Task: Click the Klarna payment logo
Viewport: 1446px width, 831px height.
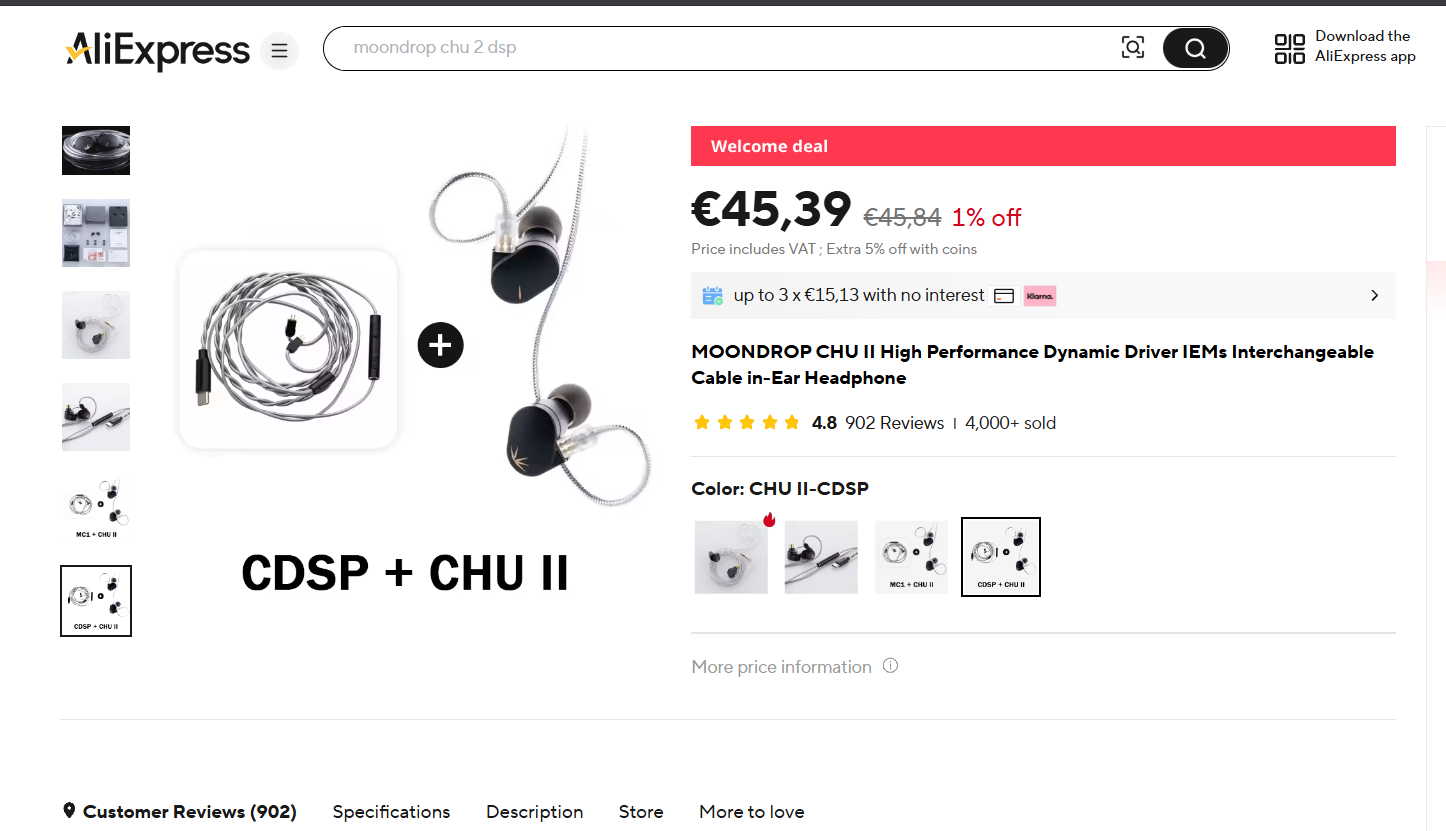Action: pyautogui.click(x=1040, y=296)
